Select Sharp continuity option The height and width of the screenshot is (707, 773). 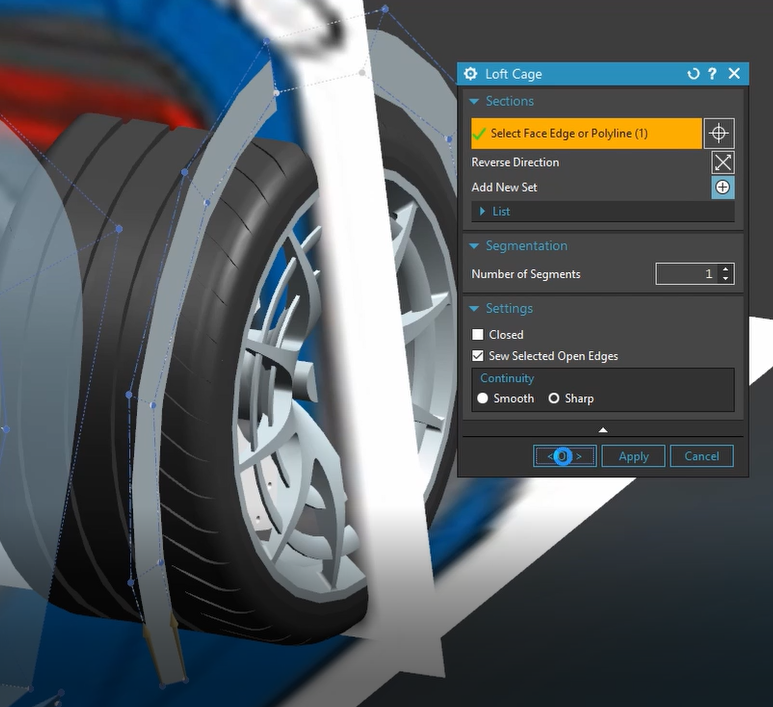(x=554, y=398)
